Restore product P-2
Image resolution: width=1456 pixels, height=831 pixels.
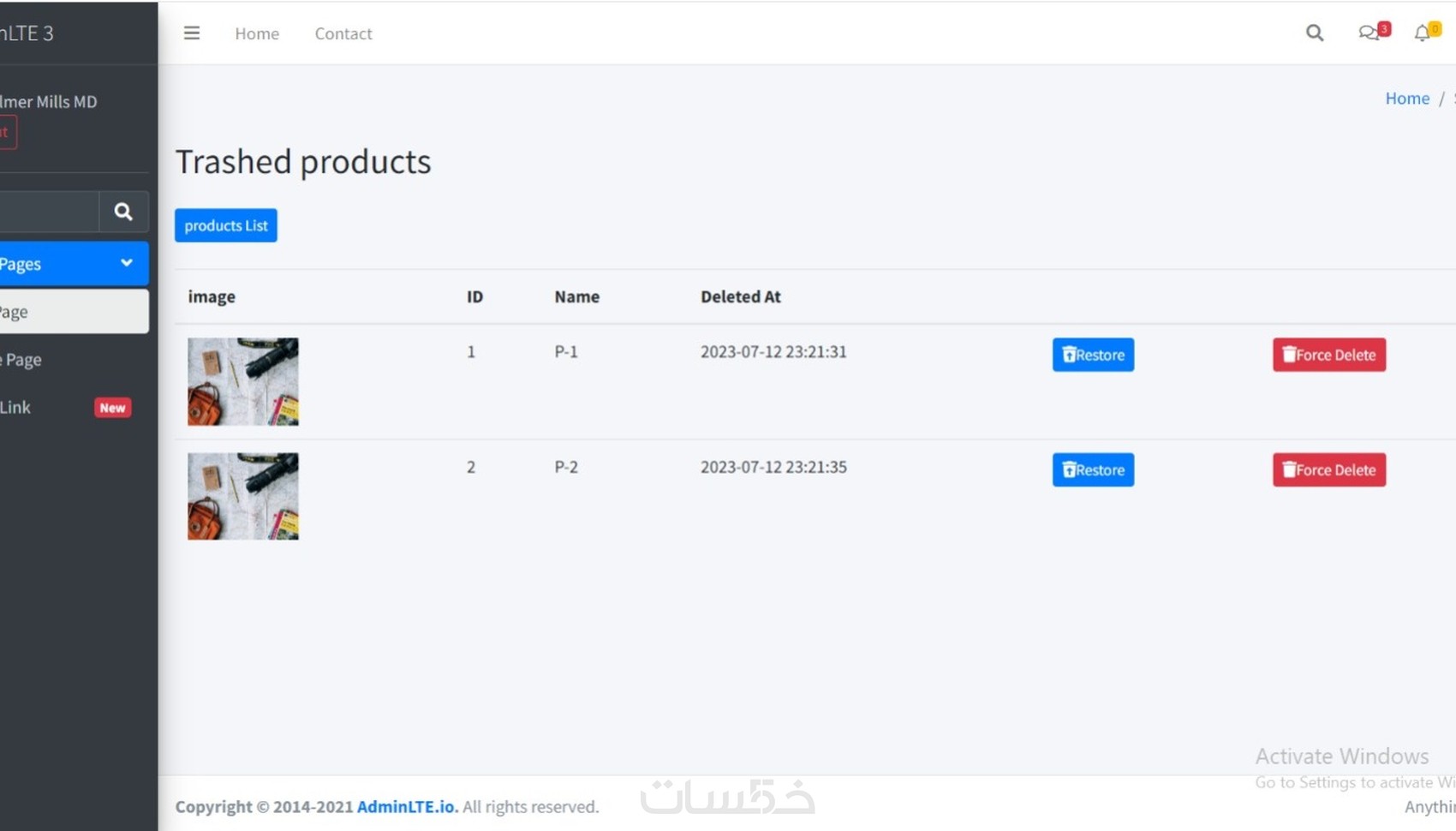(1093, 469)
